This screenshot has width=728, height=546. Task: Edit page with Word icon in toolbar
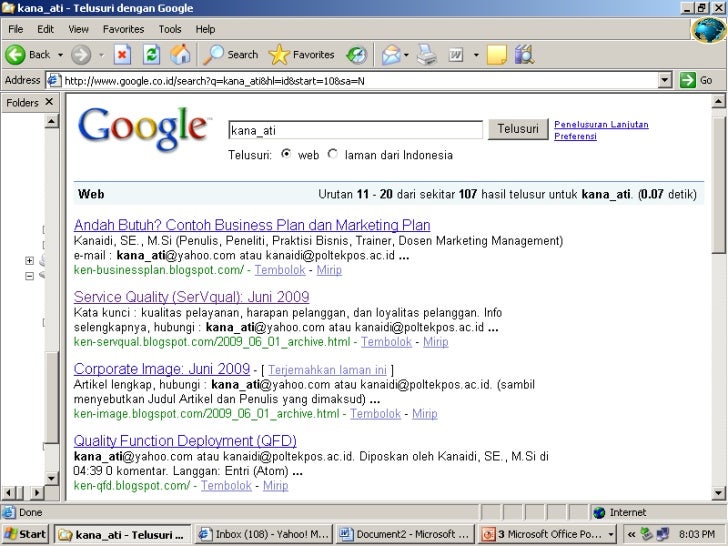point(456,55)
